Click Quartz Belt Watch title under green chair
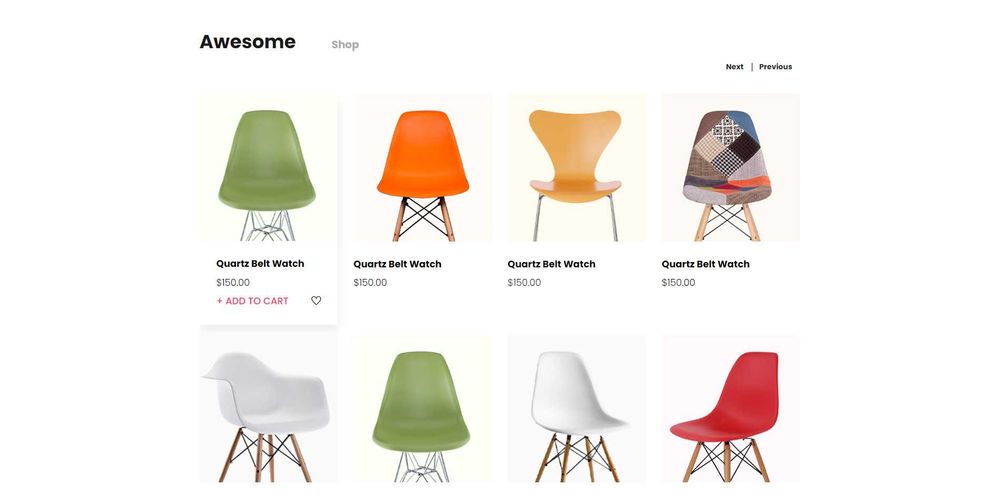 pyautogui.click(x=260, y=263)
